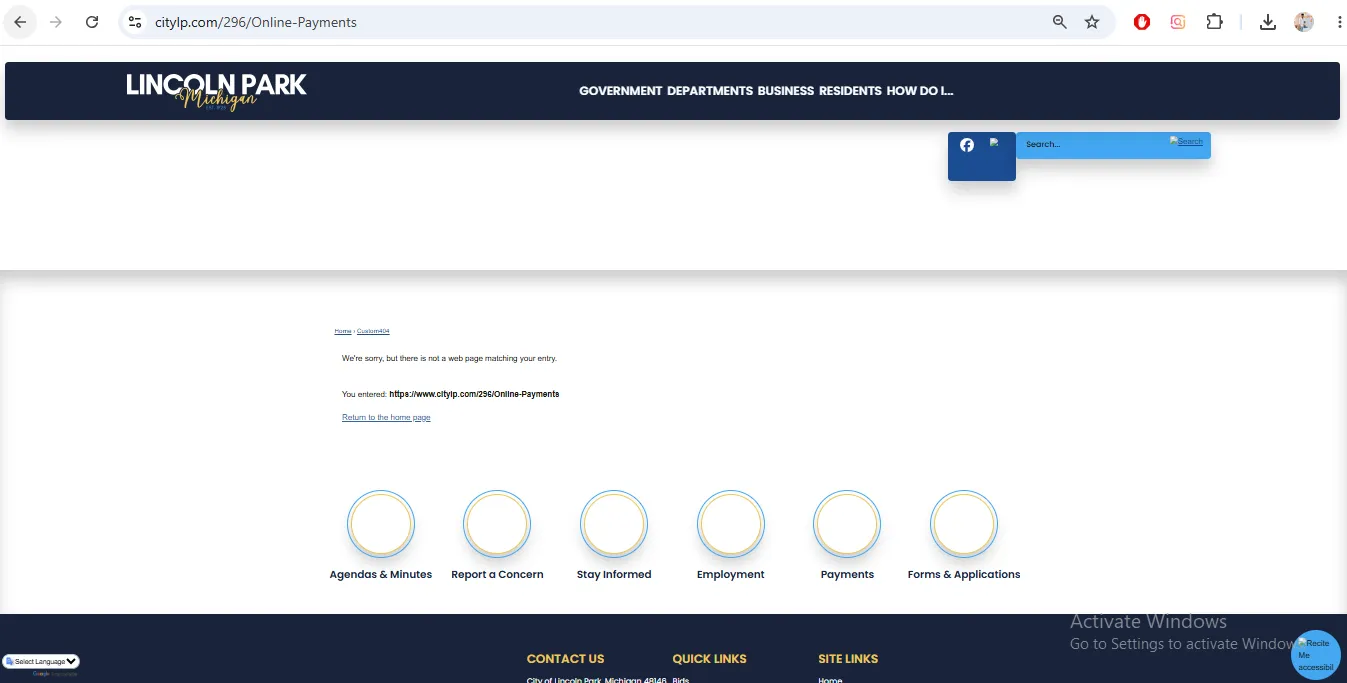This screenshot has width=1347, height=683.
Task: View site information icon in address bar
Action: (x=135, y=22)
